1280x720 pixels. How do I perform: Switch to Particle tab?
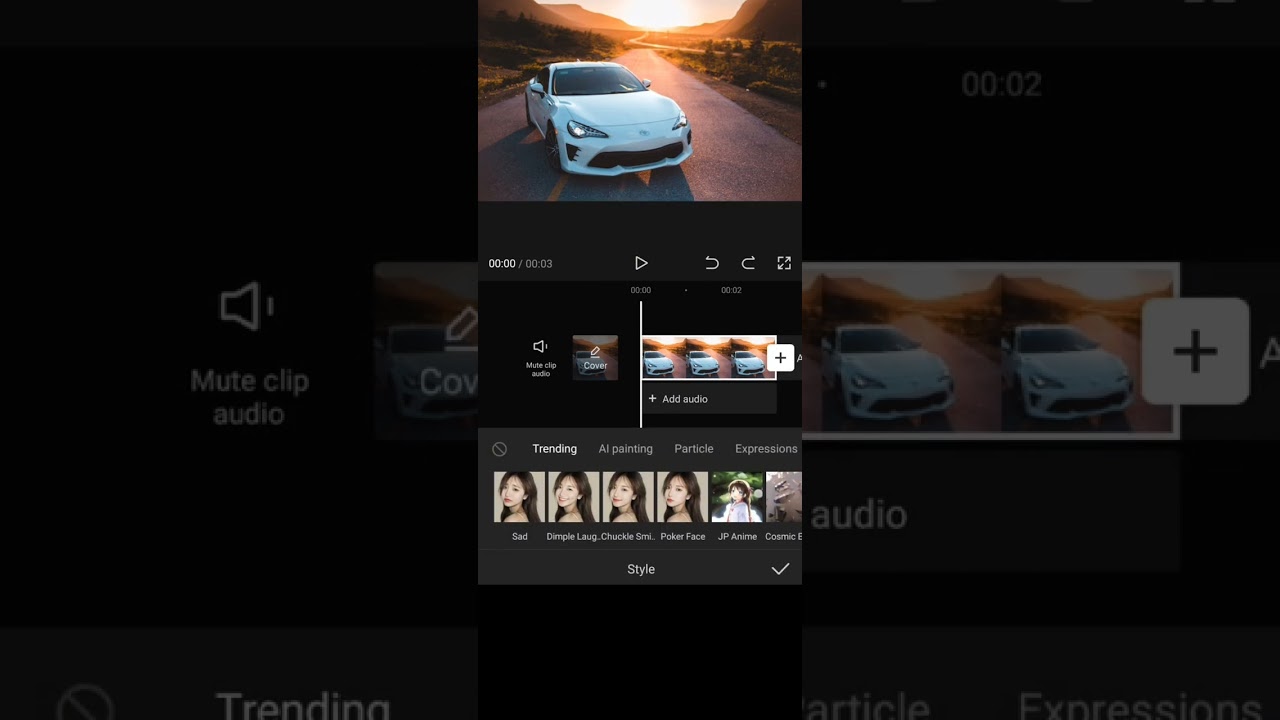pos(694,449)
